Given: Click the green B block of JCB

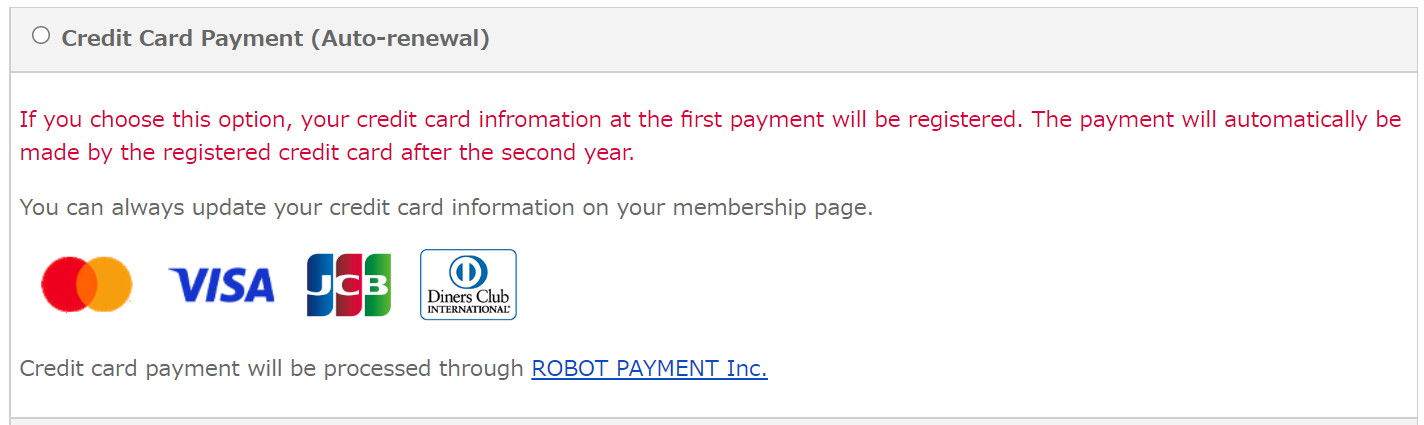Looking at the screenshot, I should (x=378, y=285).
